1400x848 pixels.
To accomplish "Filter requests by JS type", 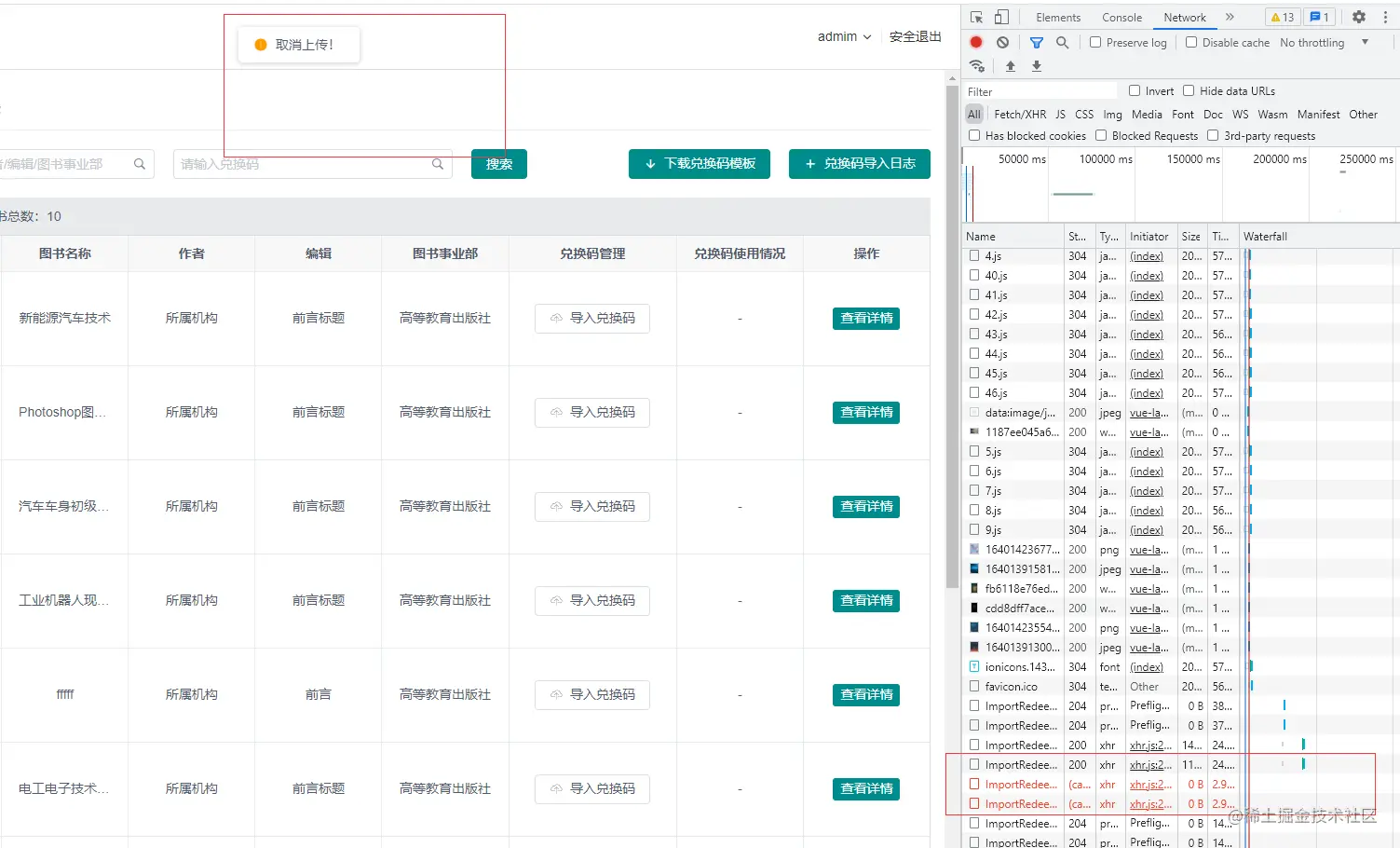I will [1060, 115].
